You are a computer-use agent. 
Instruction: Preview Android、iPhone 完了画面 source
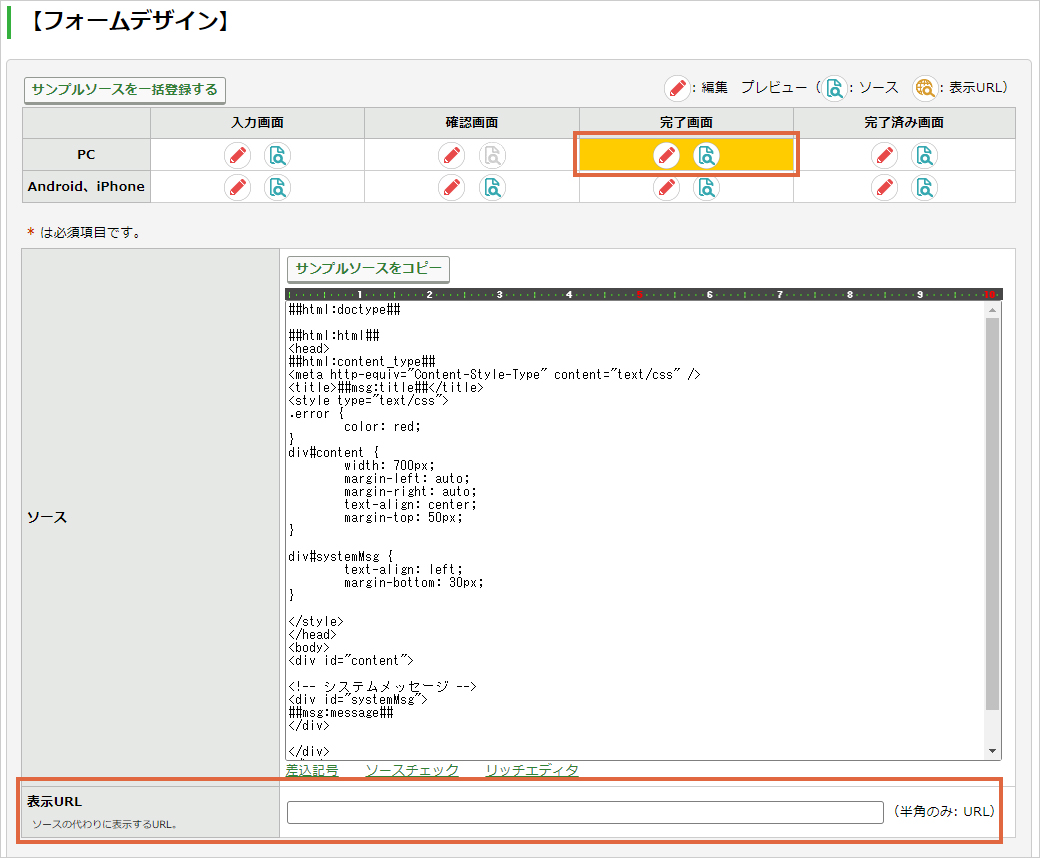(x=706, y=188)
